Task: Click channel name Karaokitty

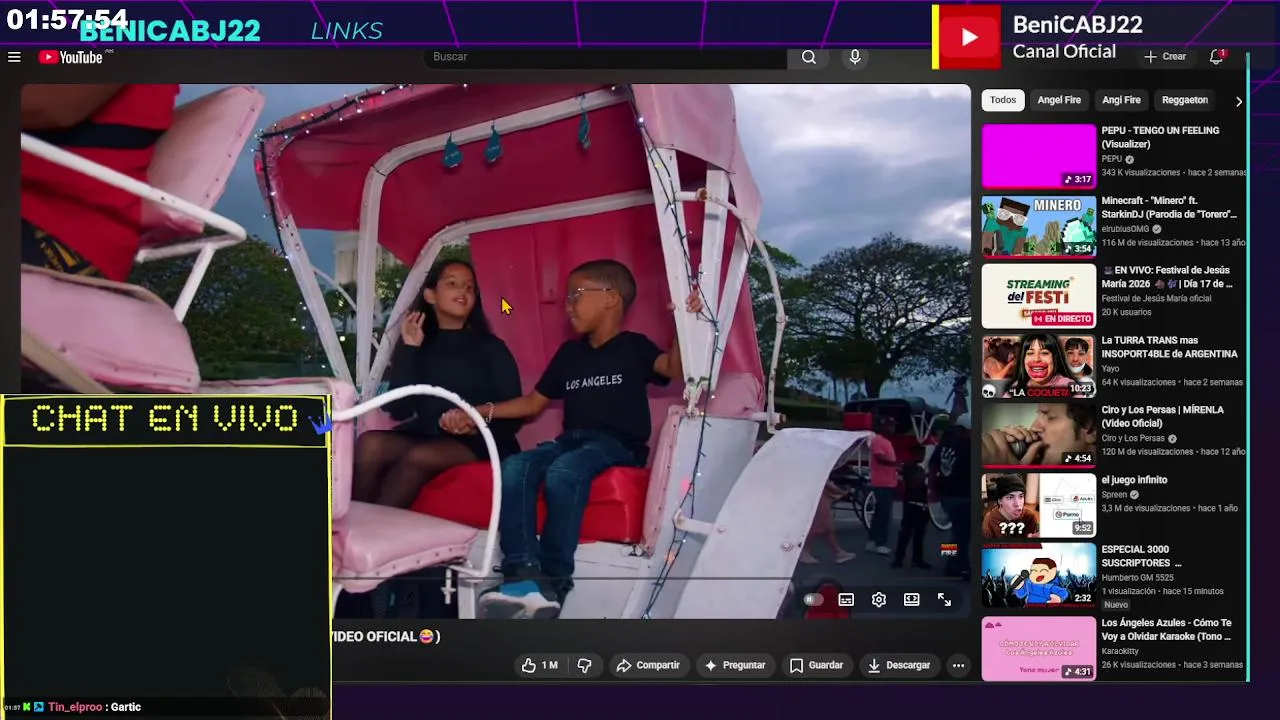Action: tap(1120, 651)
